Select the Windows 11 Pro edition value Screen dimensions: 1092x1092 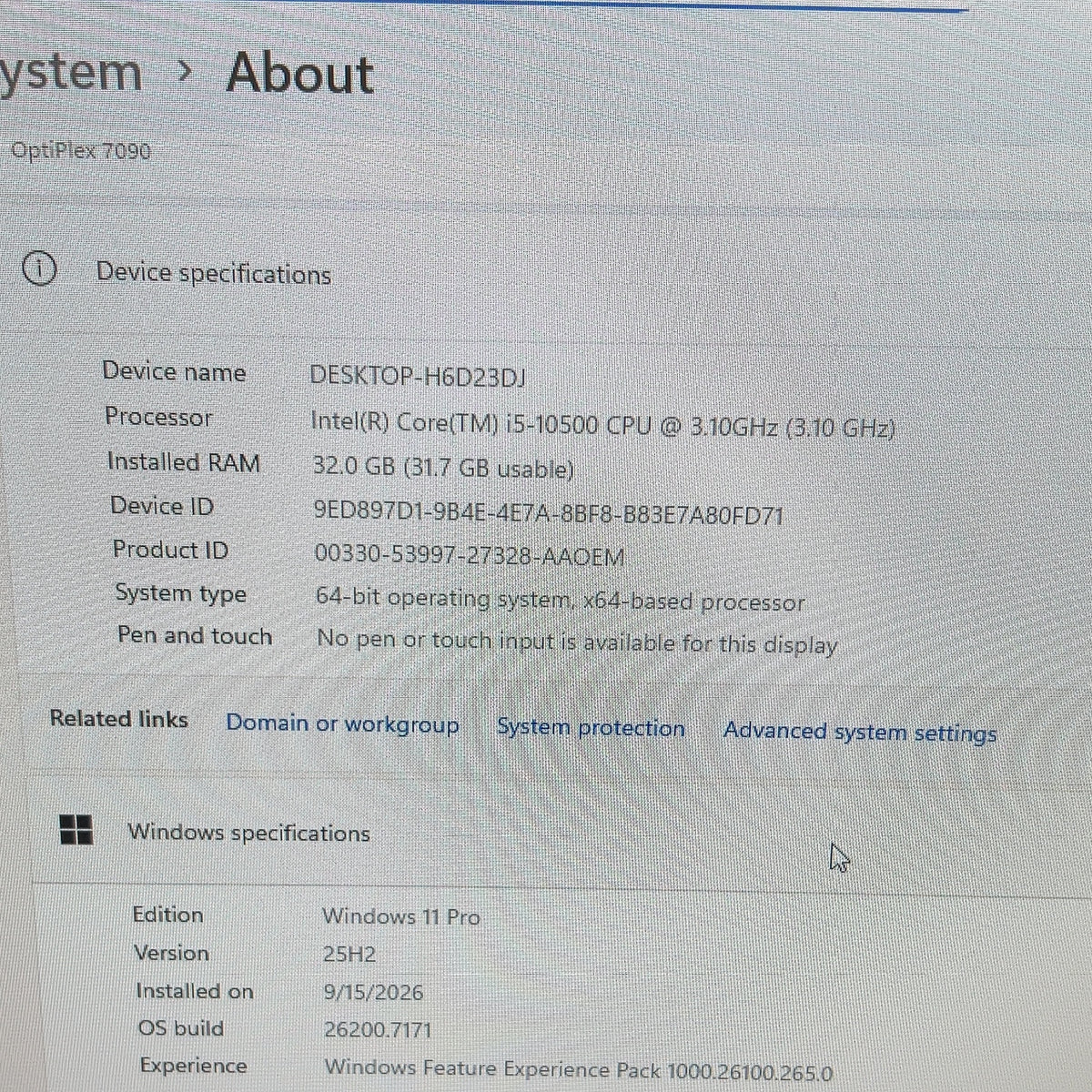[x=401, y=916]
